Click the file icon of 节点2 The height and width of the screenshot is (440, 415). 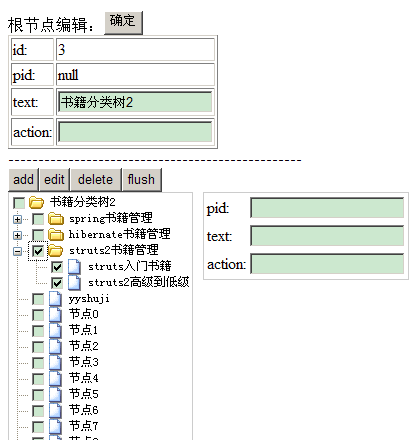pos(55,346)
